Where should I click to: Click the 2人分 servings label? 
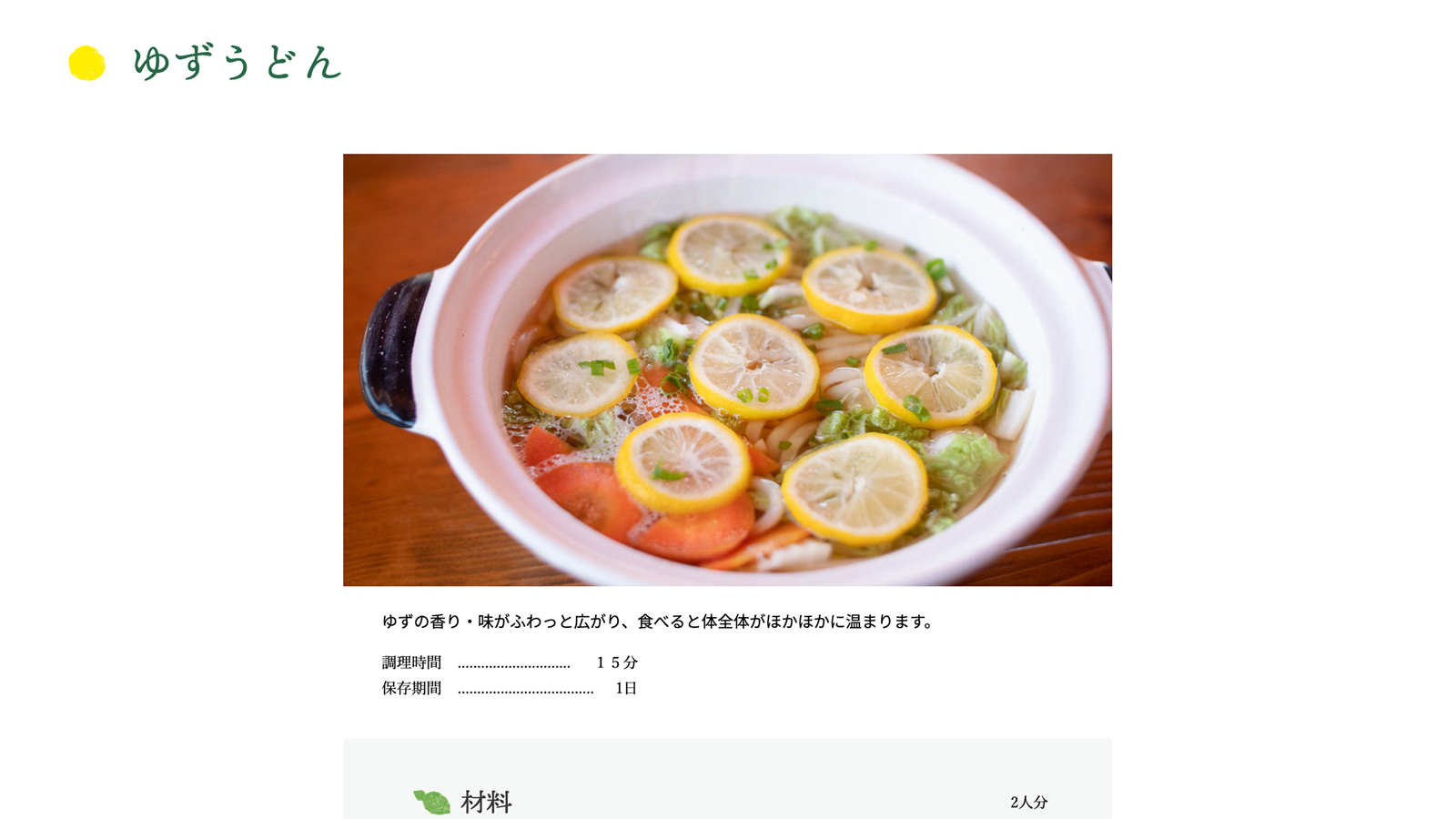point(1028,803)
